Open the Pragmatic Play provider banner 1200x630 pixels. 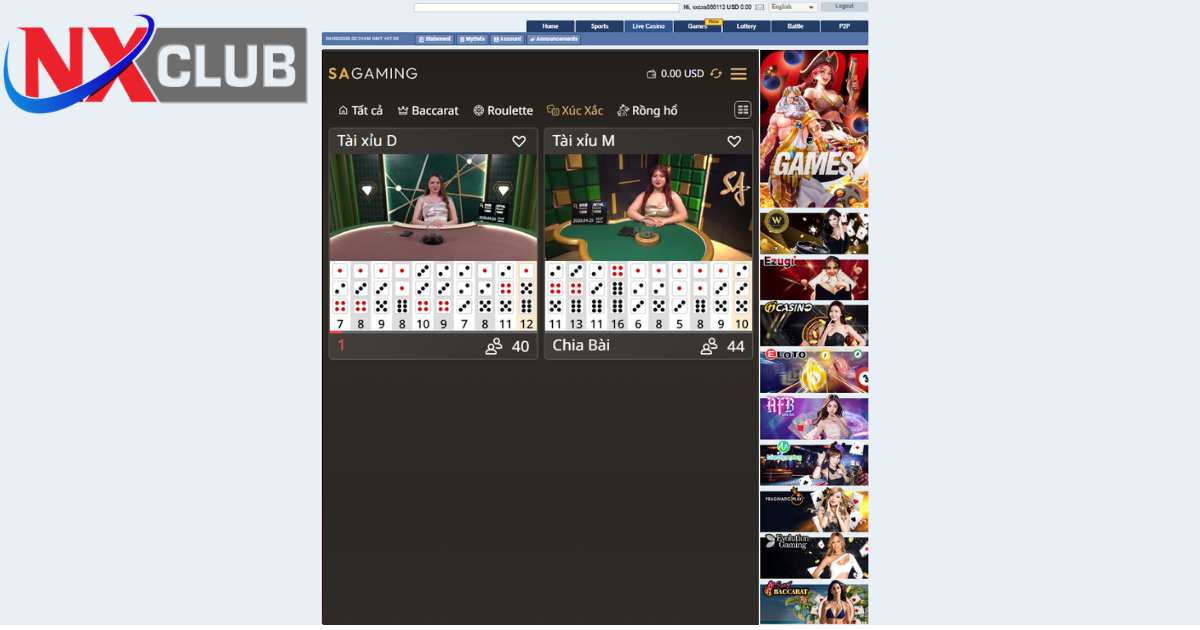click(814, 510)
